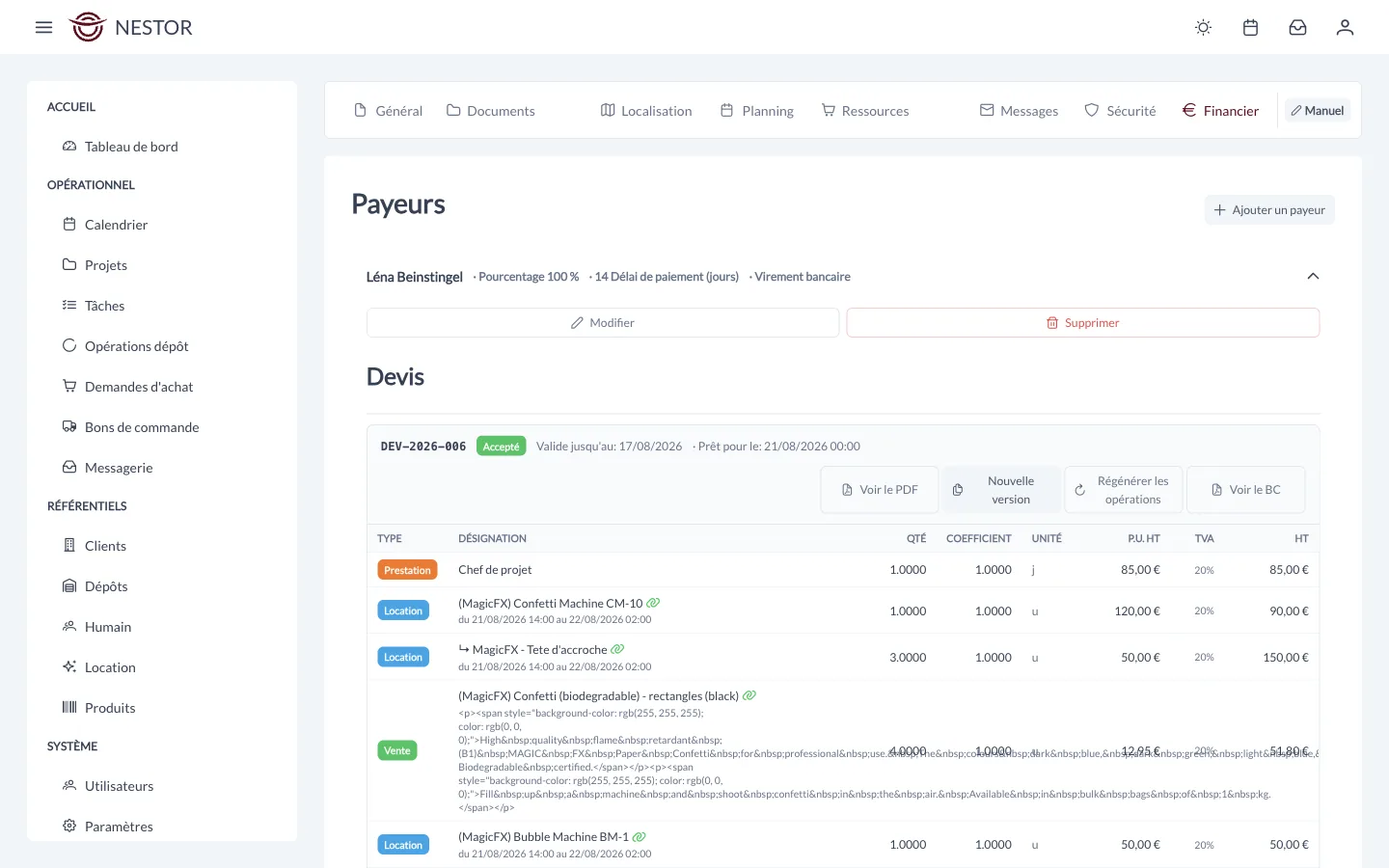The width and height of the screenshot is (1389, 868).
Task: Open the user profile icon
Action: 1345,27
